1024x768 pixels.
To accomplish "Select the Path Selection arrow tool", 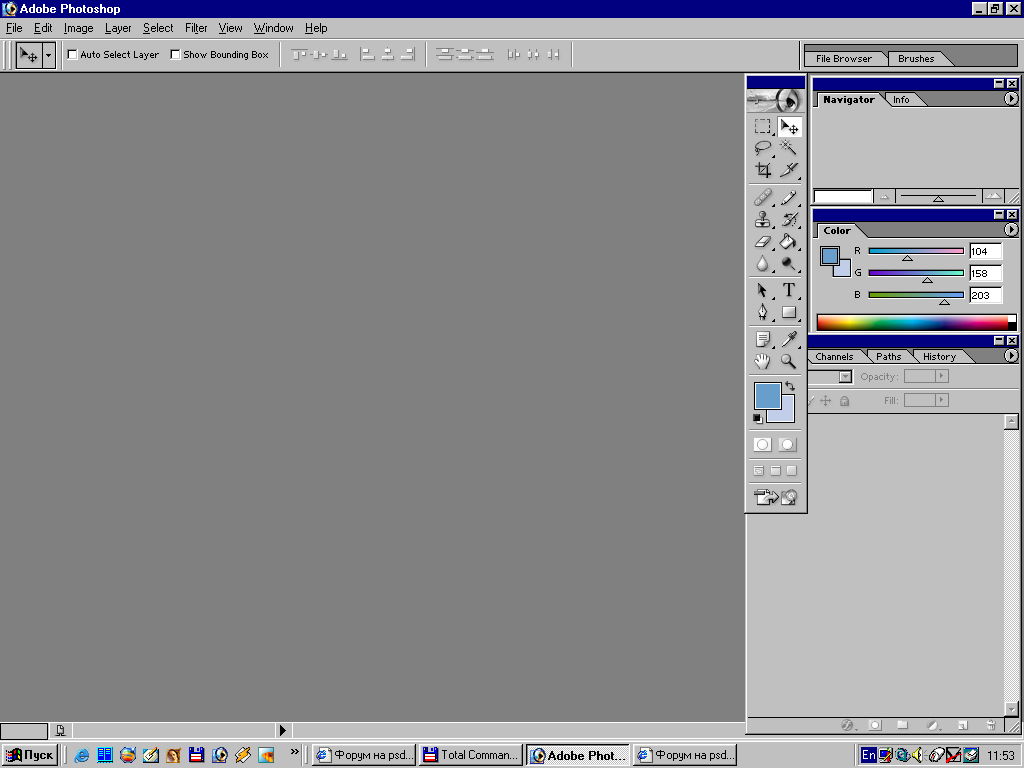I will [762, 290].
